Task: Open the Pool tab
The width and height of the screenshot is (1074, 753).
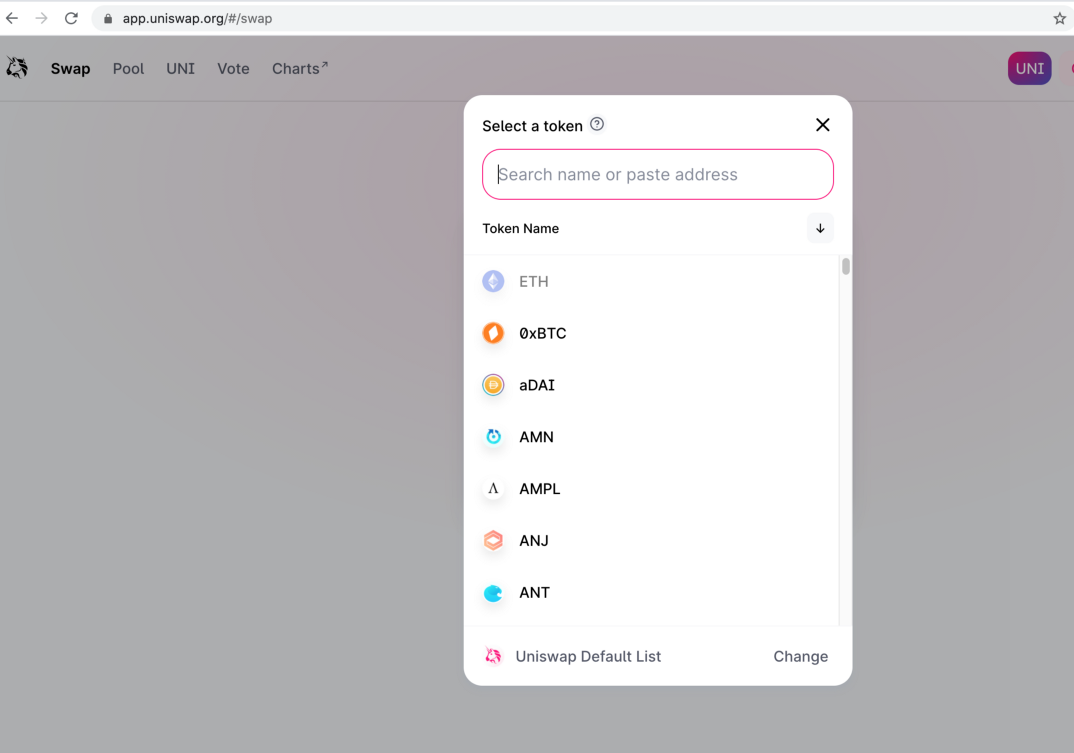Action: click(128, 69)
